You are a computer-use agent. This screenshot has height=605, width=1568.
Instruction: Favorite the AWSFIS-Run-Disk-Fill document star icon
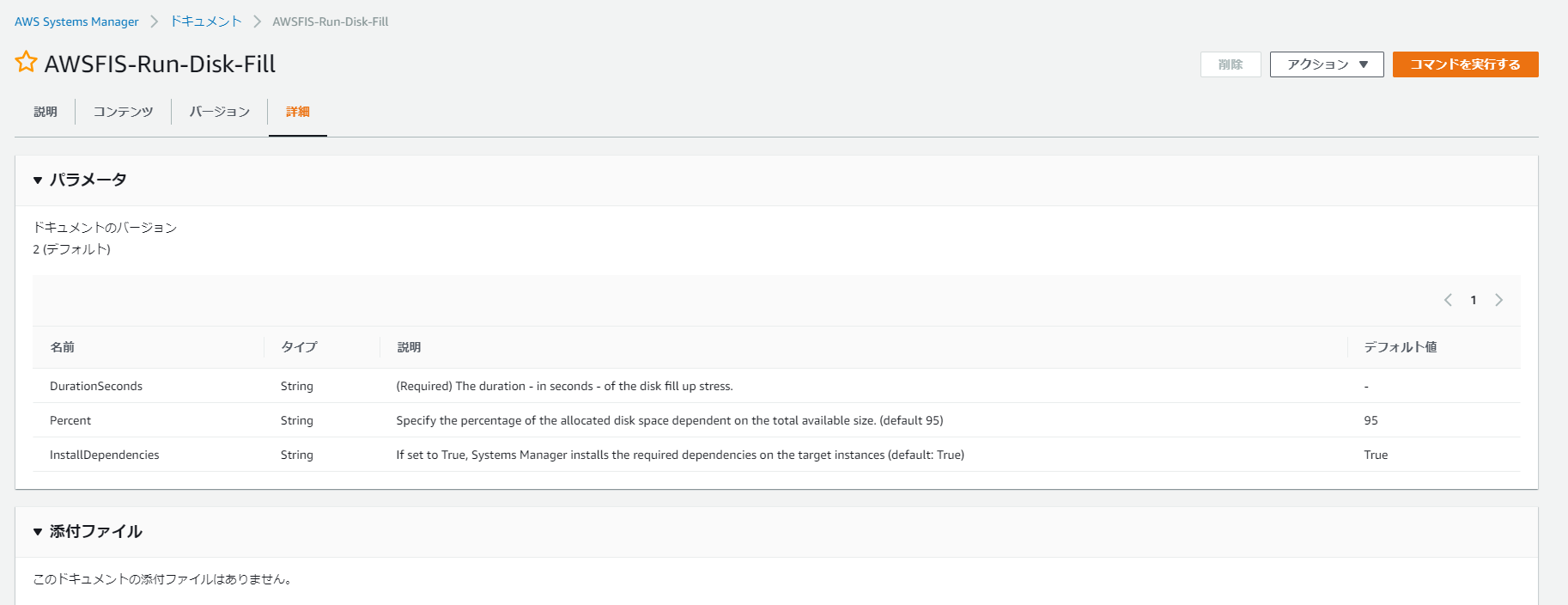pyautogui.click(x=26, y=62)
